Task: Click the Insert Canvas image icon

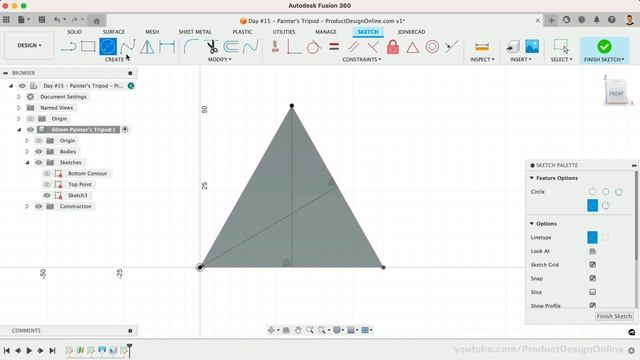Action: (x=532, y=47)
